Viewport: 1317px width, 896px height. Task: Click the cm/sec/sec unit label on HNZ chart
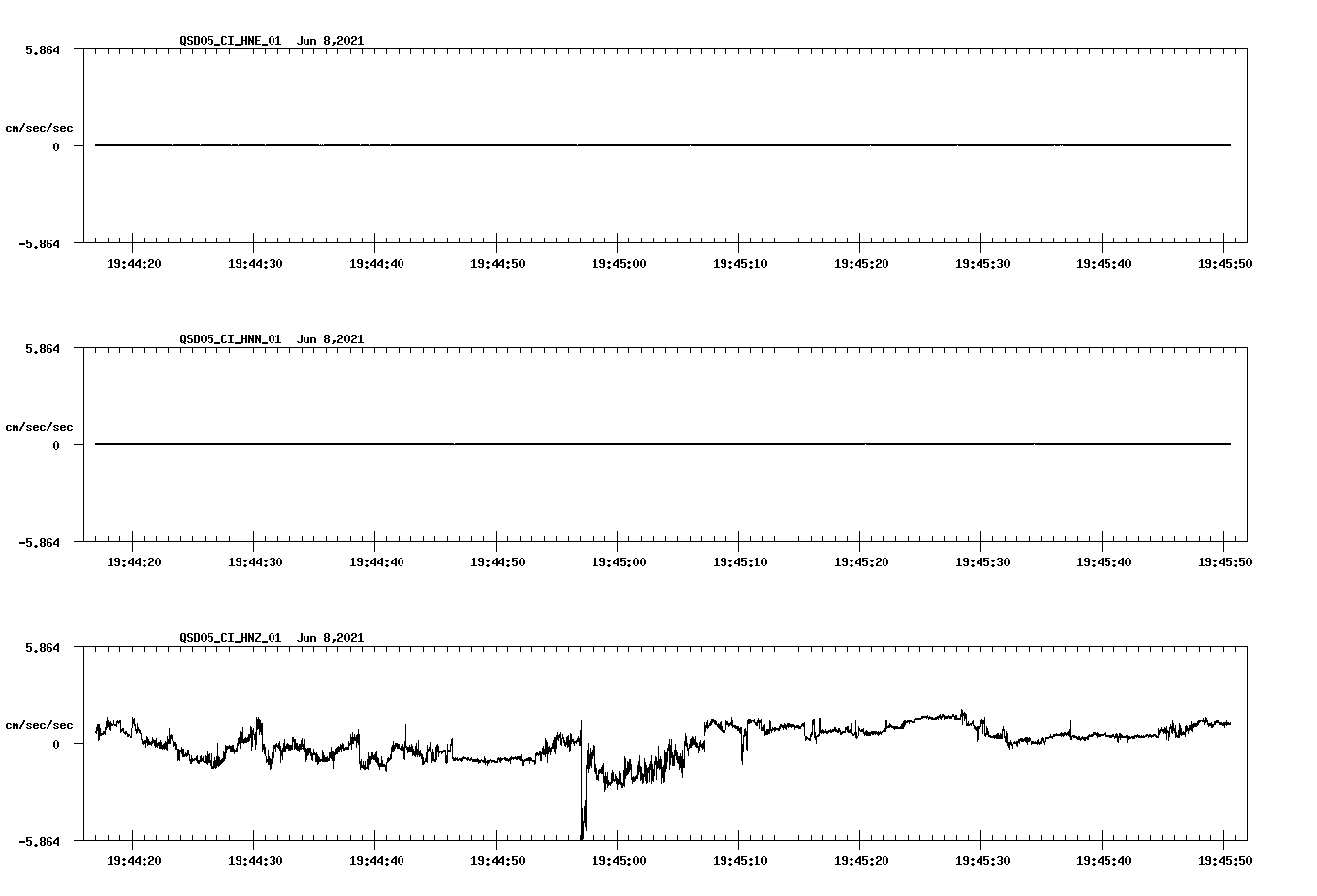pos(40,725)
